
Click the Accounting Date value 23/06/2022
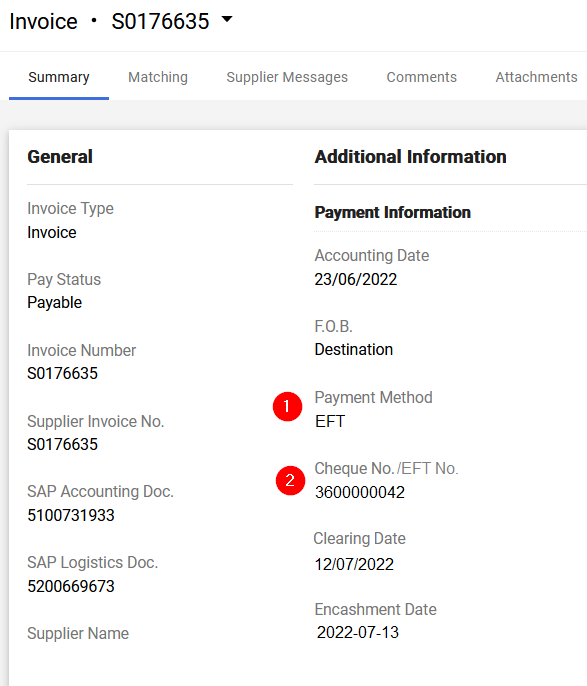point(356,279)
